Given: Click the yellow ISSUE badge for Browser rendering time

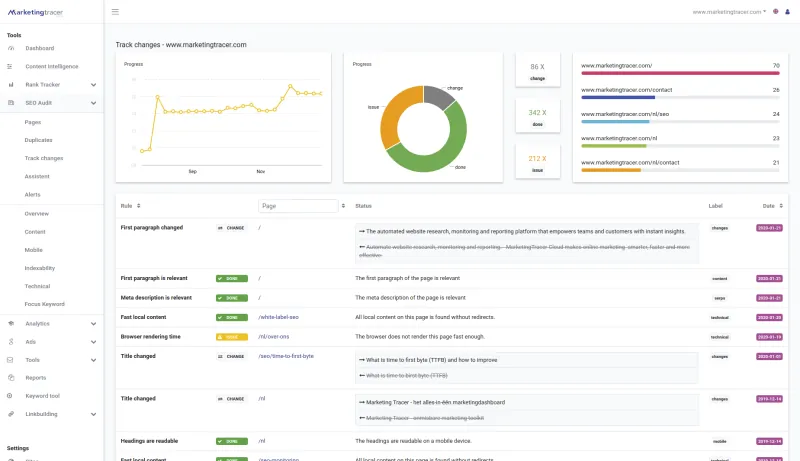Looking at the screenshot, I should click(232, 337).
